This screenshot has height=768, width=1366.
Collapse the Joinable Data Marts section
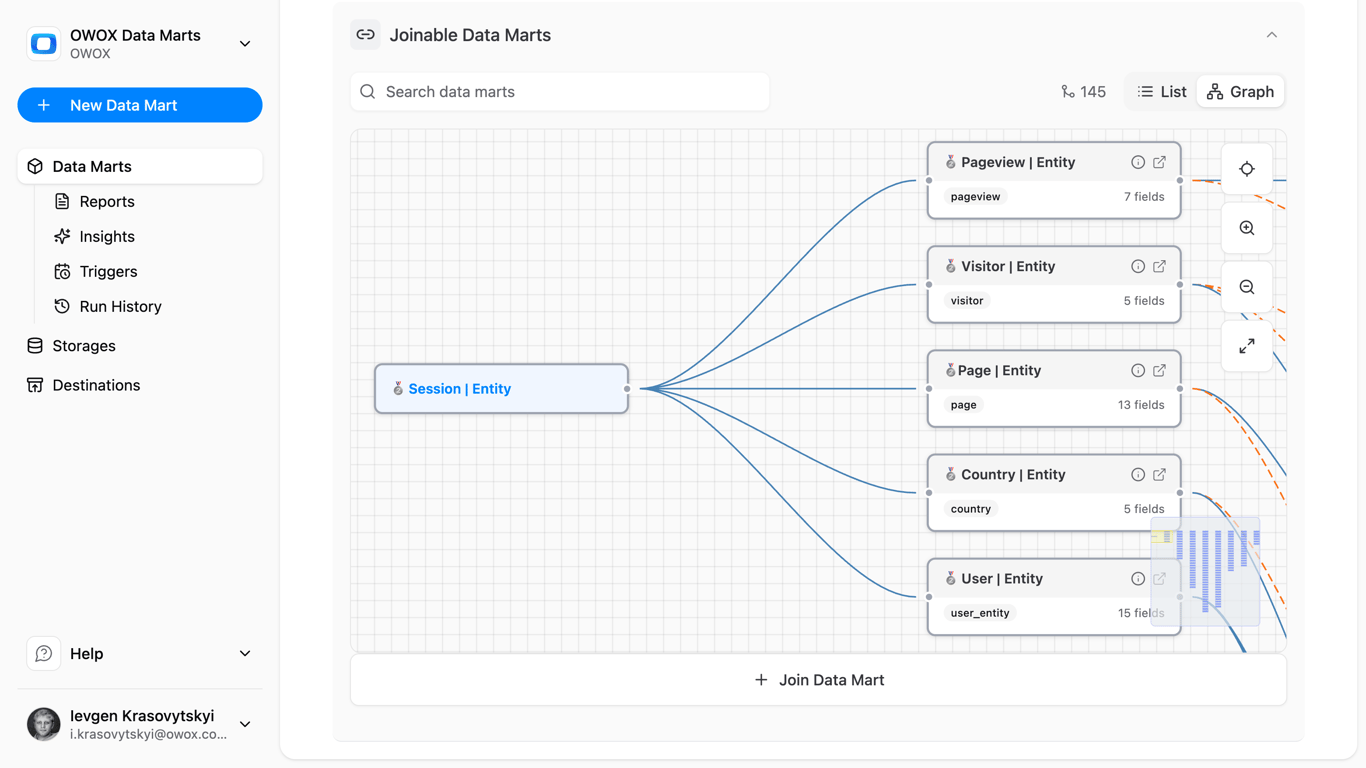[x=1272, y=35]
